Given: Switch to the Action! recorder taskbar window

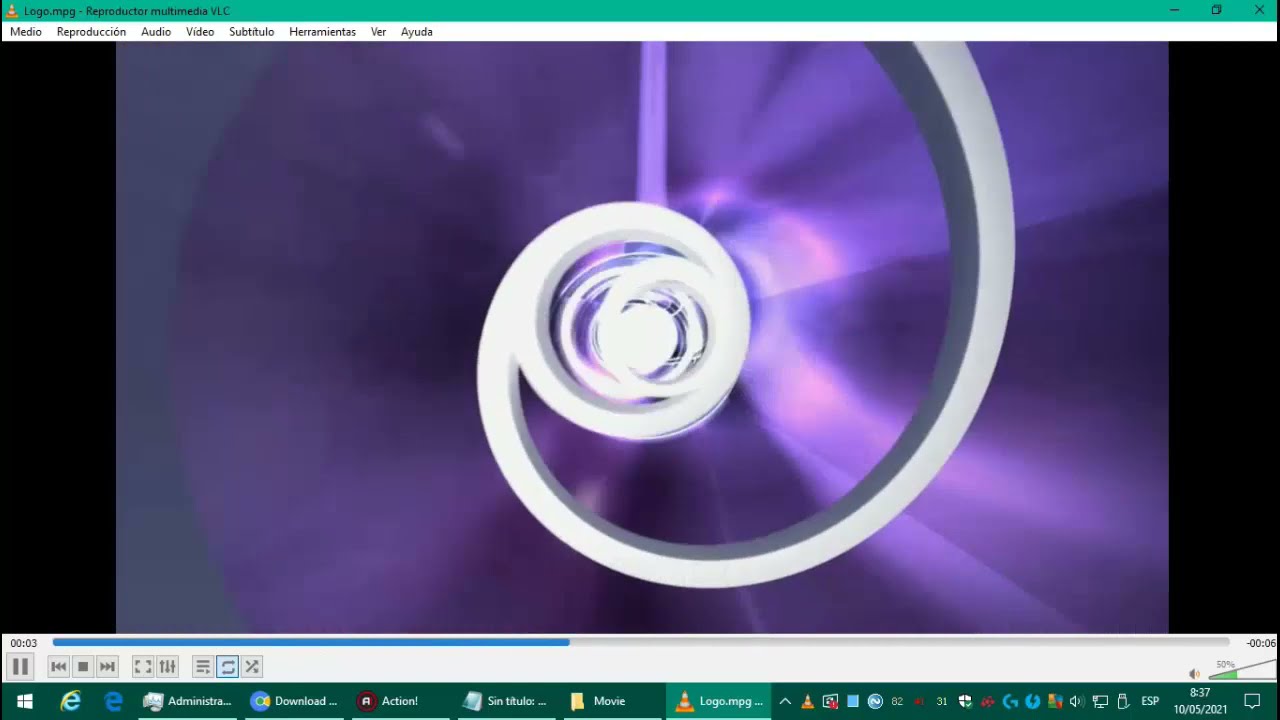Looking at the screenshot, I should 401,701.
